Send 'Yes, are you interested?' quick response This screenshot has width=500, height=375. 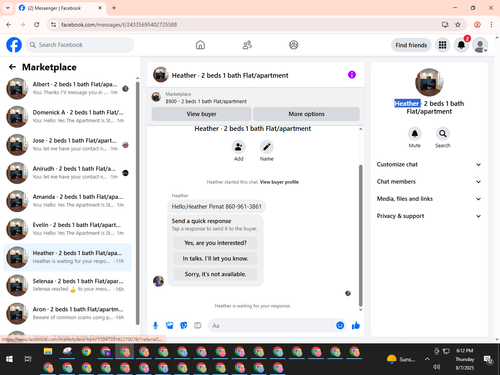tap(215, 243)
